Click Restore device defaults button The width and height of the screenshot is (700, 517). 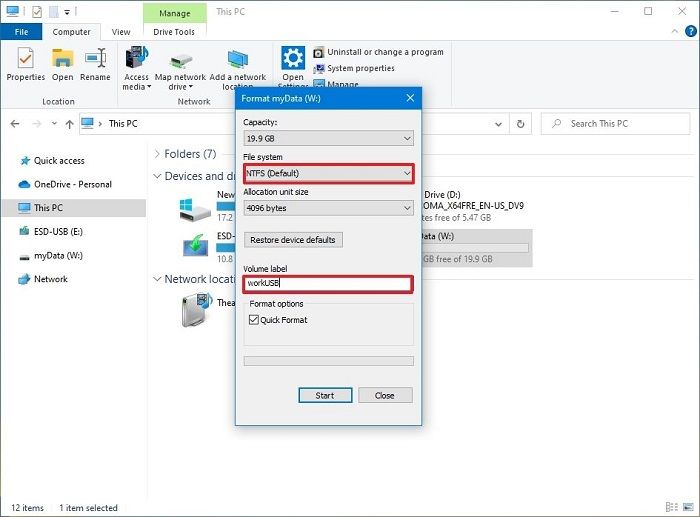293,240
